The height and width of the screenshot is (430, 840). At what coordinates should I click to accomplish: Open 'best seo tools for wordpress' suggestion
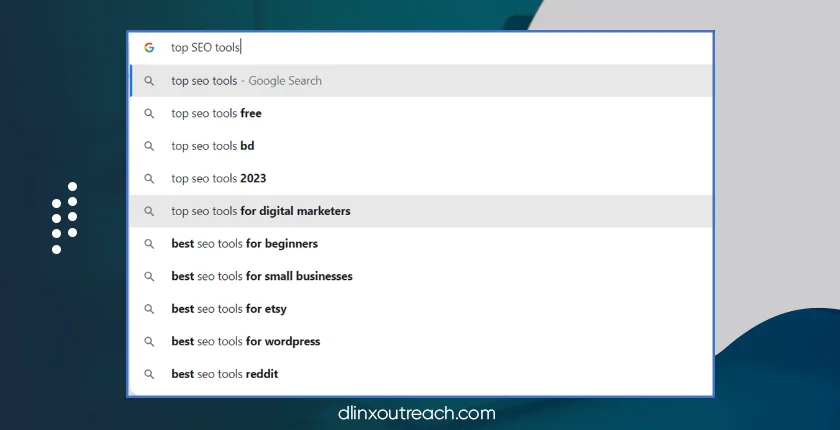(421, 342)
